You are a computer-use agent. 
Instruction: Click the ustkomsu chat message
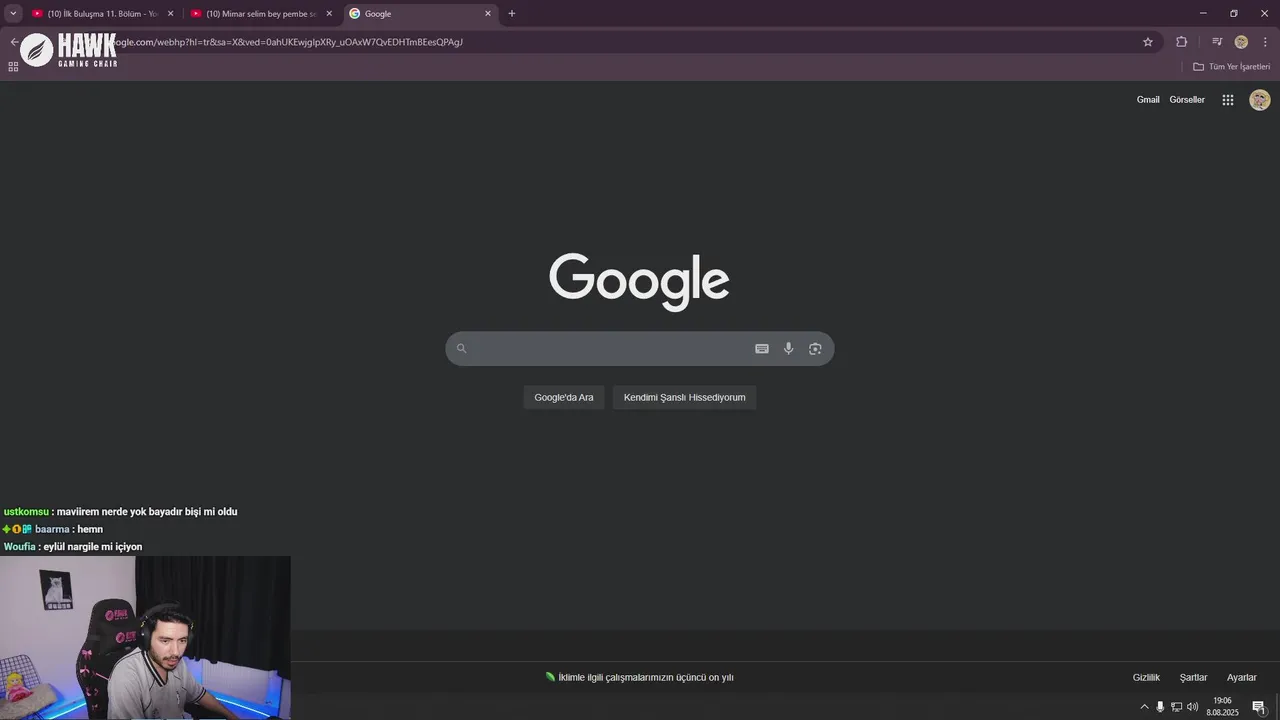121,511
